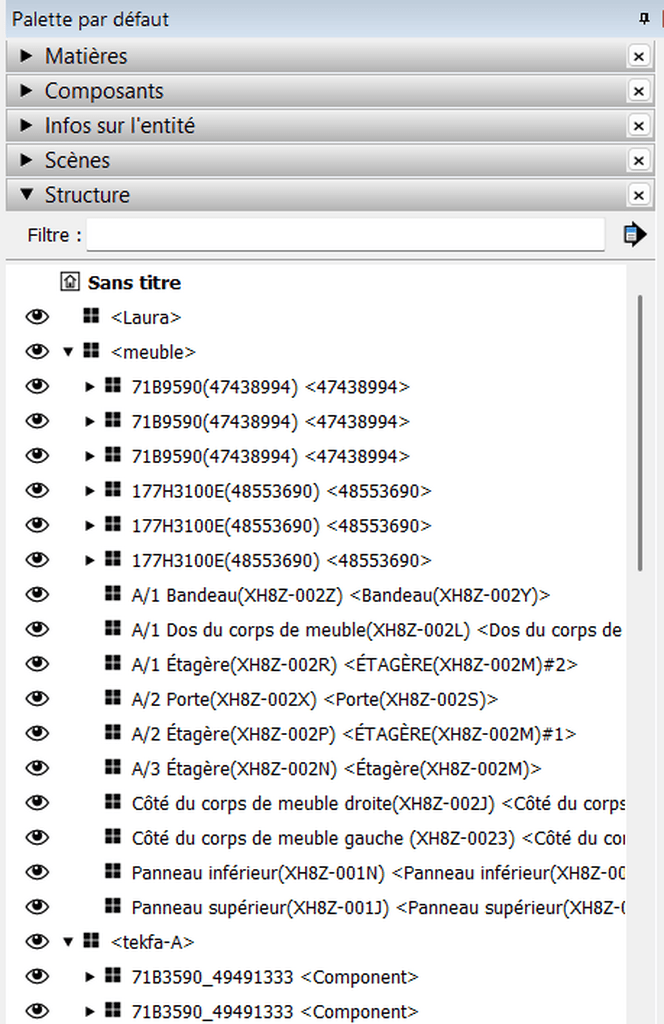Open the Infos sur l'entité panel
The image size is (664, 1024).
[27, 126]
